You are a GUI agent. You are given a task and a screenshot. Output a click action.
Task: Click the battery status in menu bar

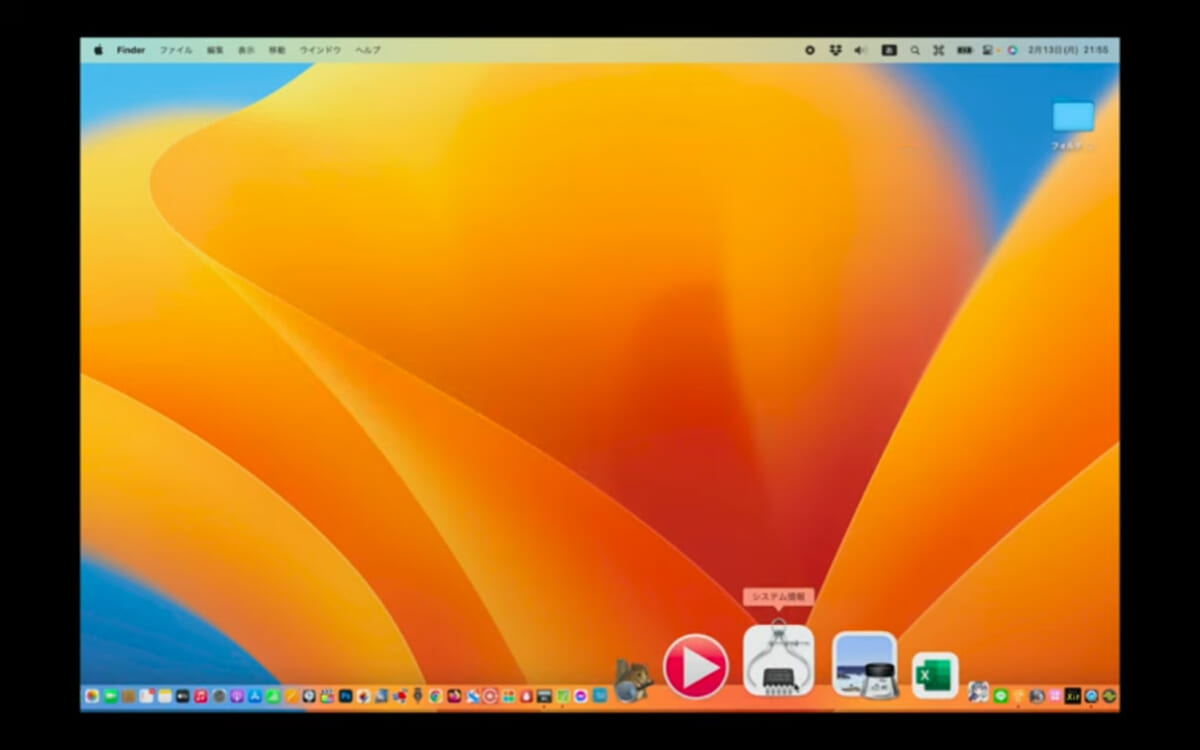coord(964,50)
